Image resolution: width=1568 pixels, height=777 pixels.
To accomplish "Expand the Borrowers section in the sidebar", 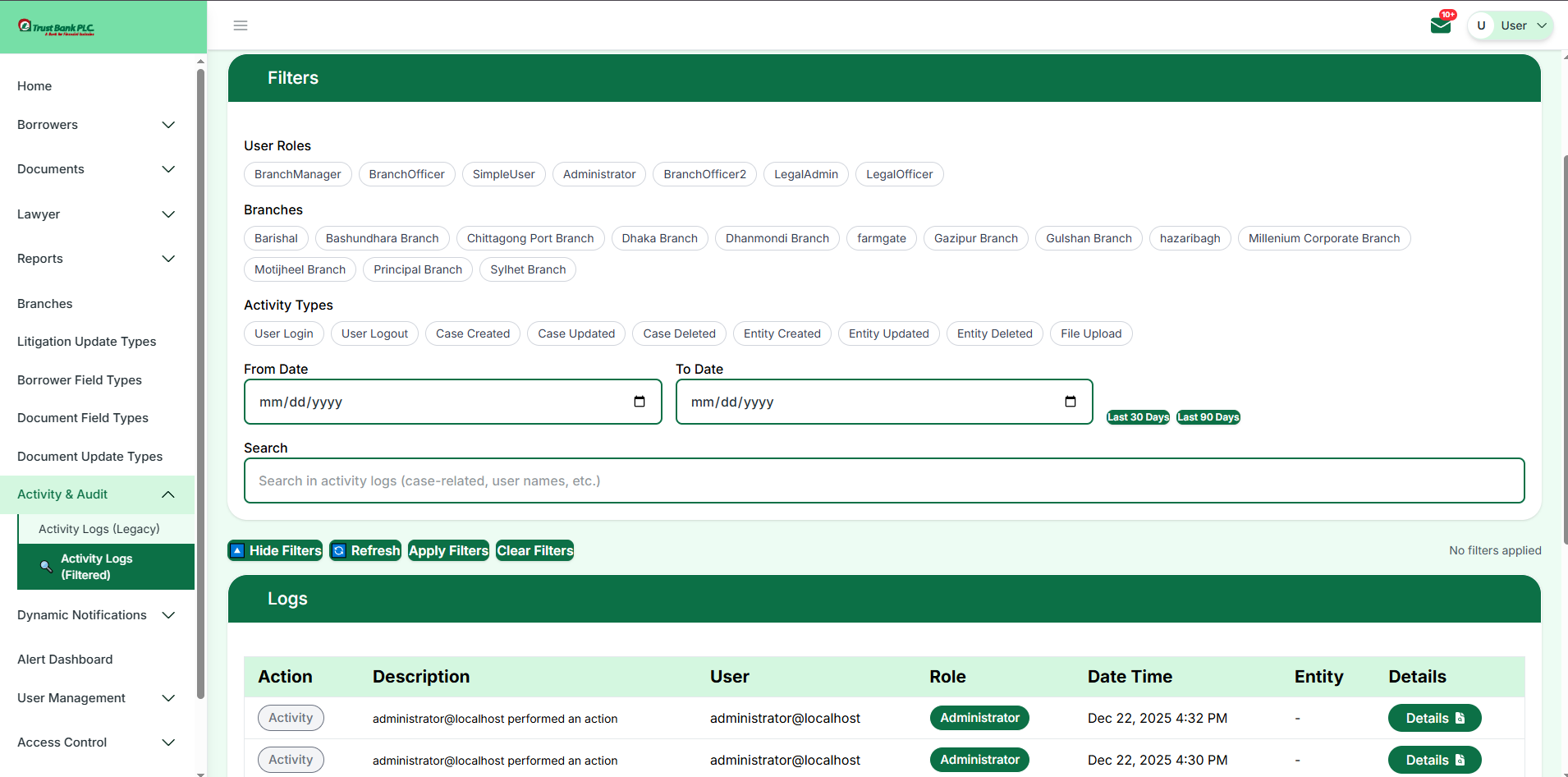I will (x=168, y=125).
